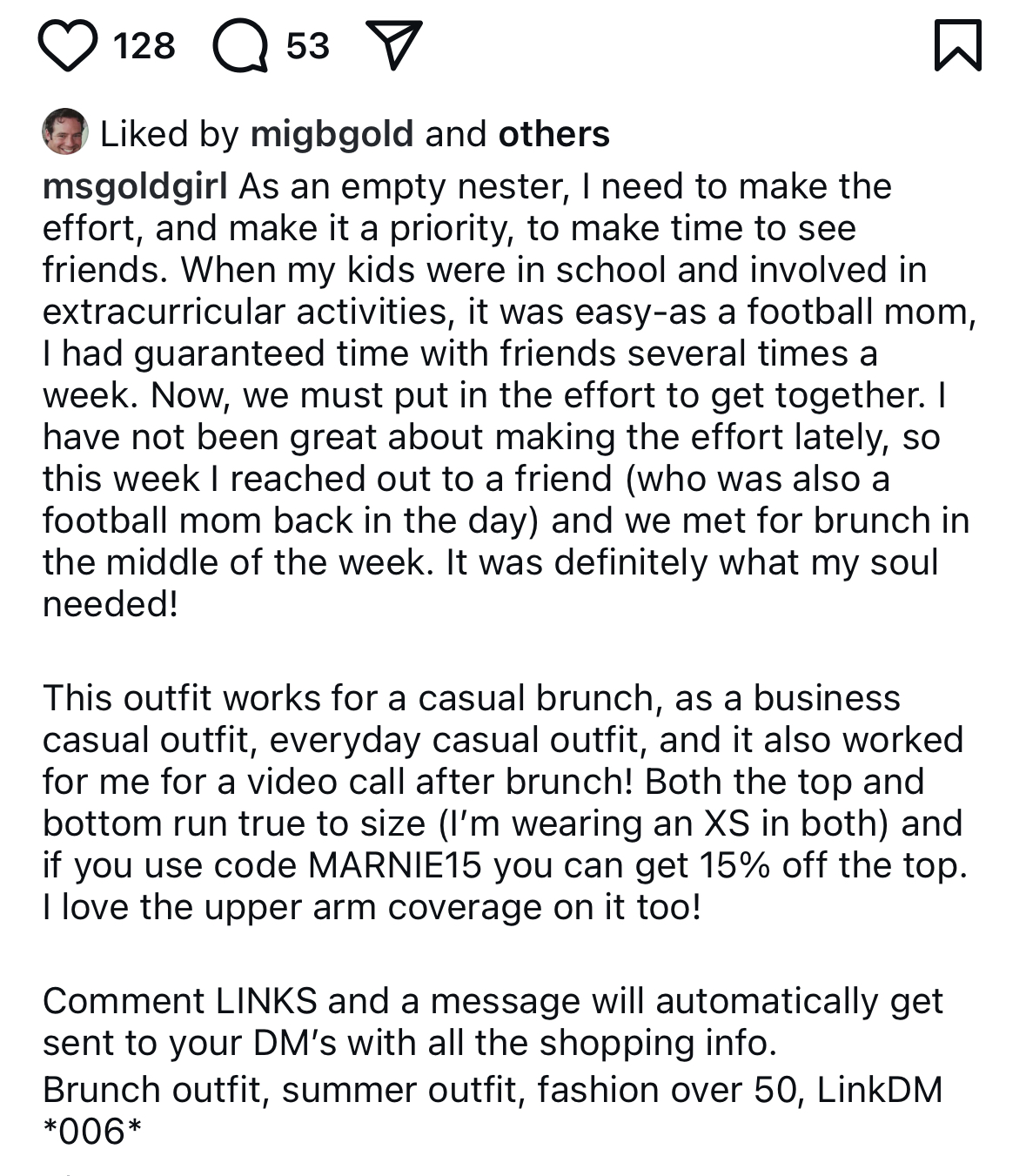Click the 'LinkDM' word in the caption
The image size is (1026, 1176).
879,1090
